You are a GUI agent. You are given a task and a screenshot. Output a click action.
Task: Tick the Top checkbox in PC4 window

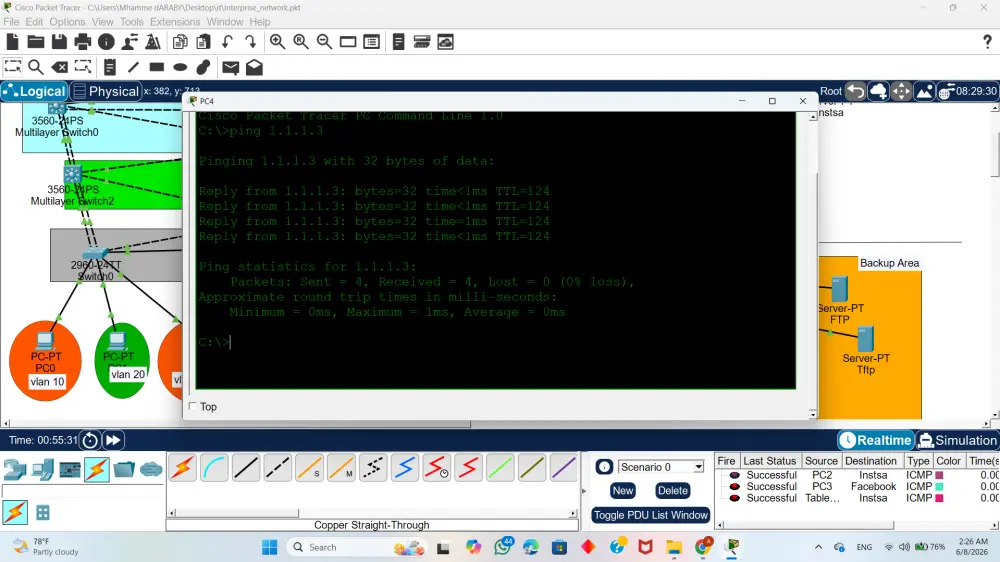click(193, 406)
